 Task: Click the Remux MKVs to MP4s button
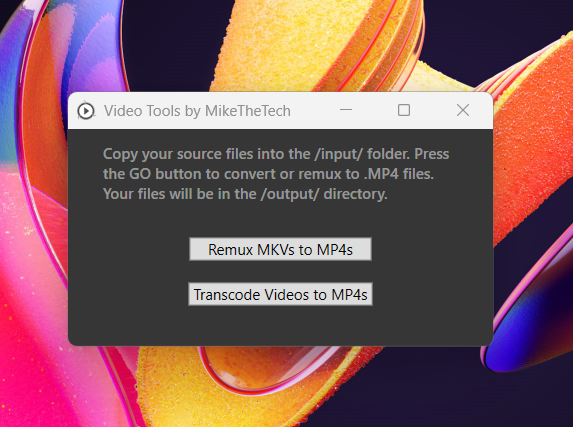tap(280, 249)
